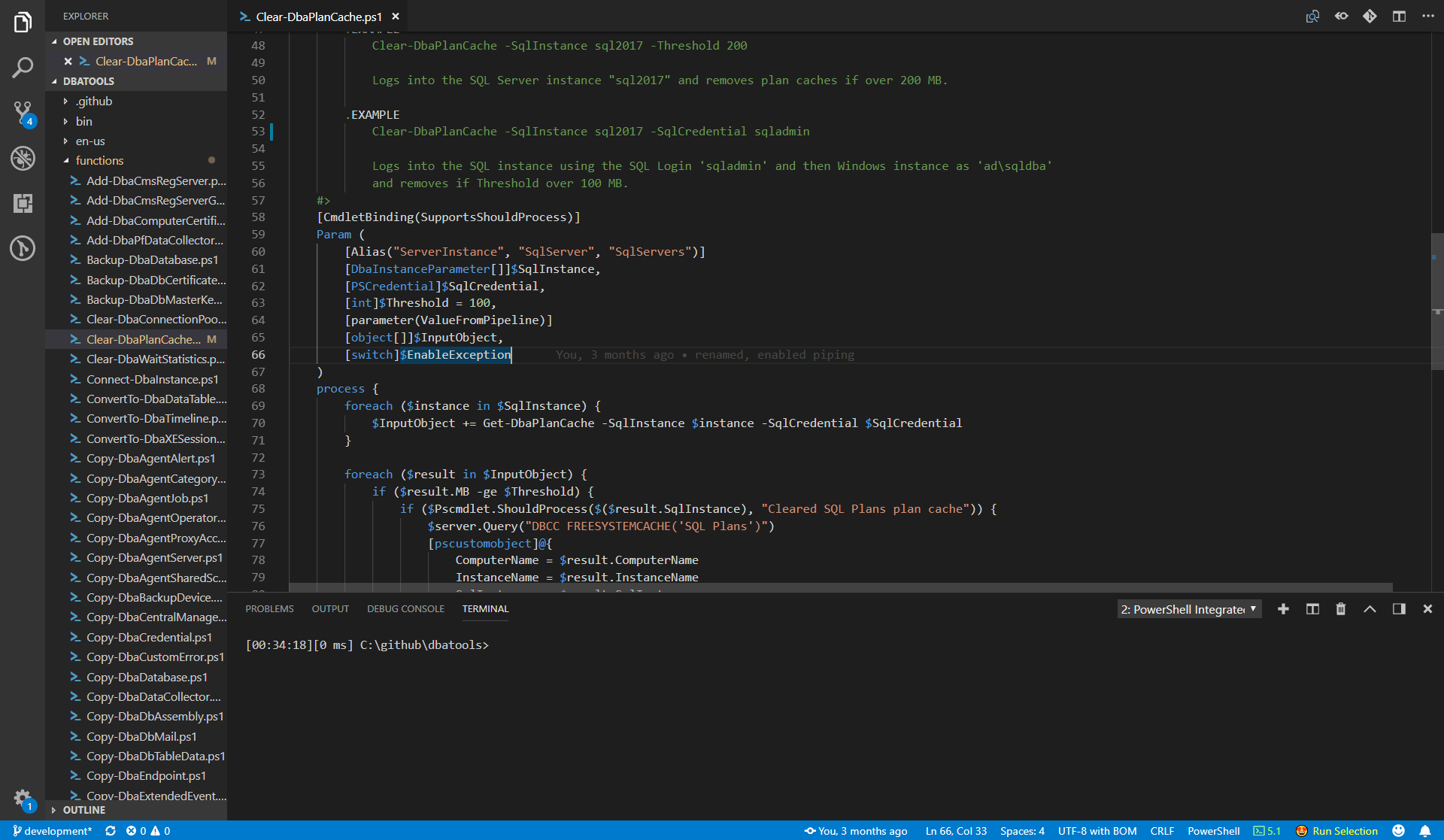Click UTF-8 with BOM encoding in status bar
Viewport: 1444px width, 840px height.
tap(1097, 831)
